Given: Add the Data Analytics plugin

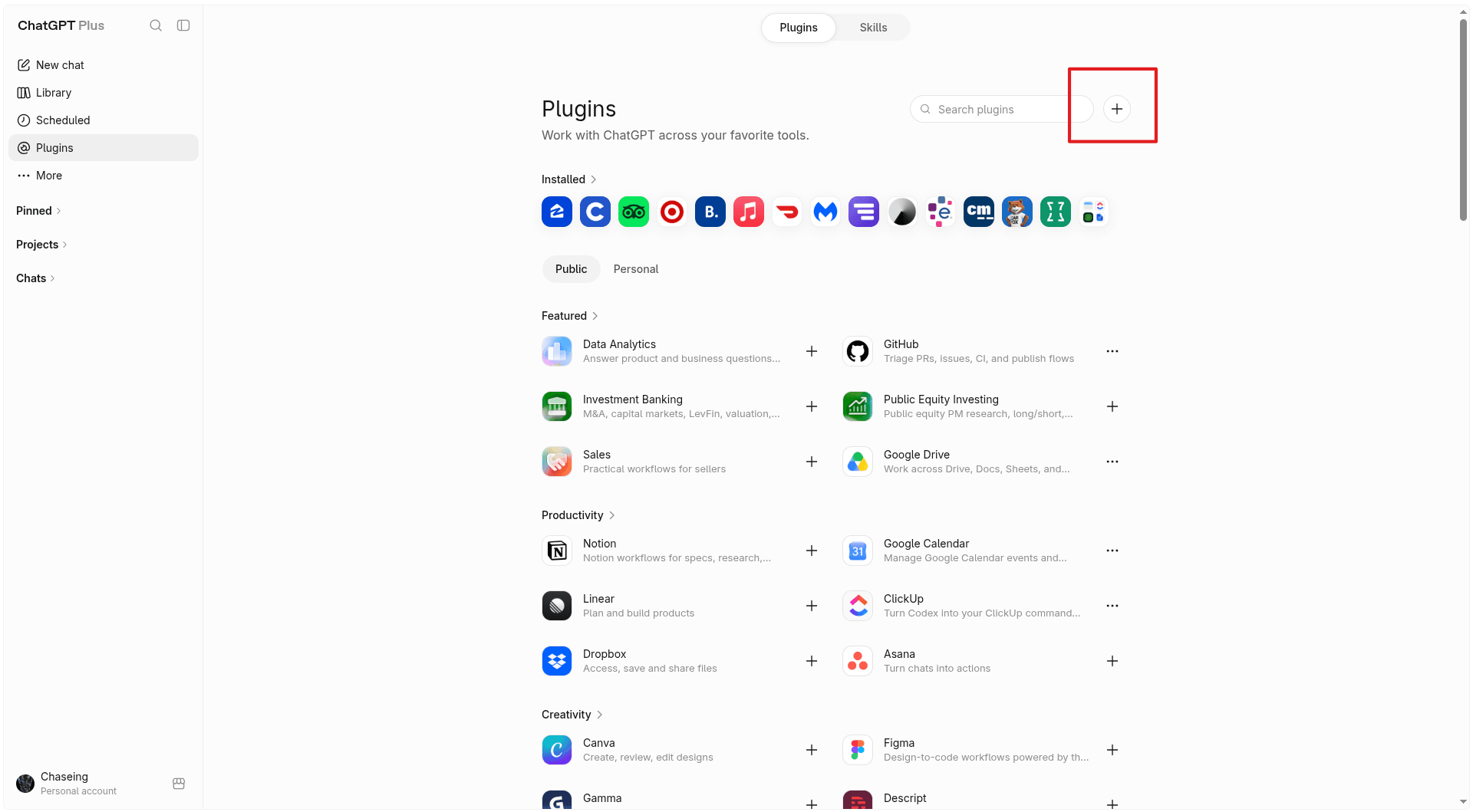Looking at the screenshot, I should 812,351.
